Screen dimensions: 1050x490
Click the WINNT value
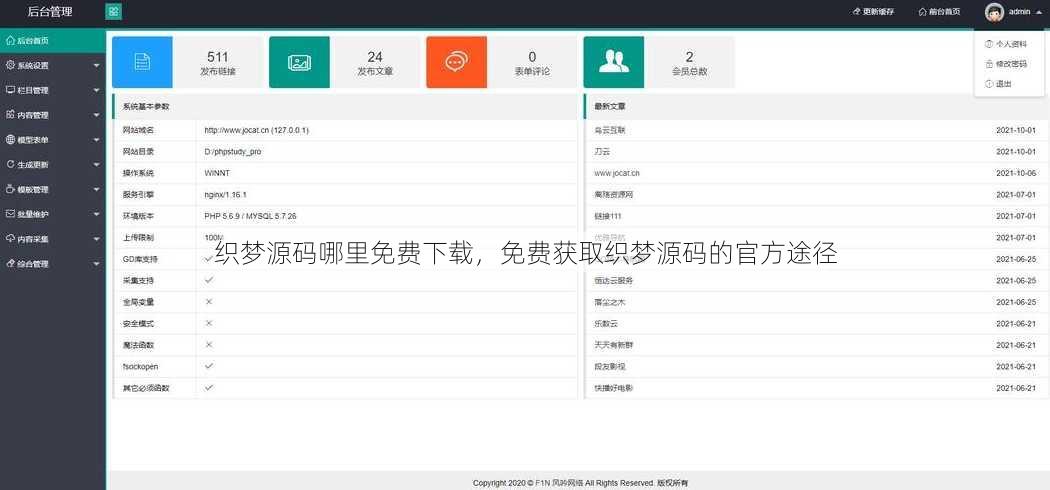[217, 173]
